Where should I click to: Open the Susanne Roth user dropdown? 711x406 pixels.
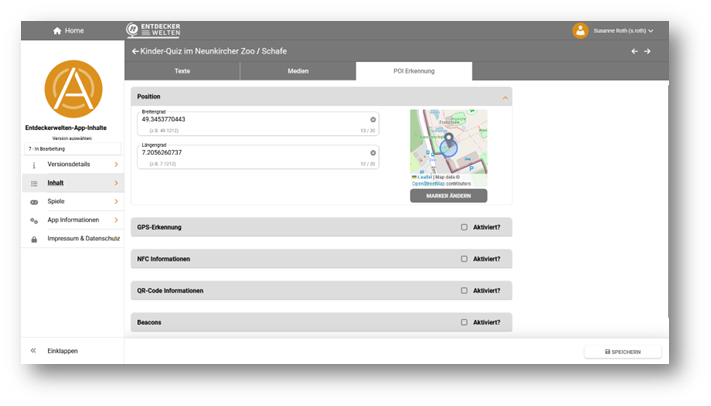click(624, 31)
